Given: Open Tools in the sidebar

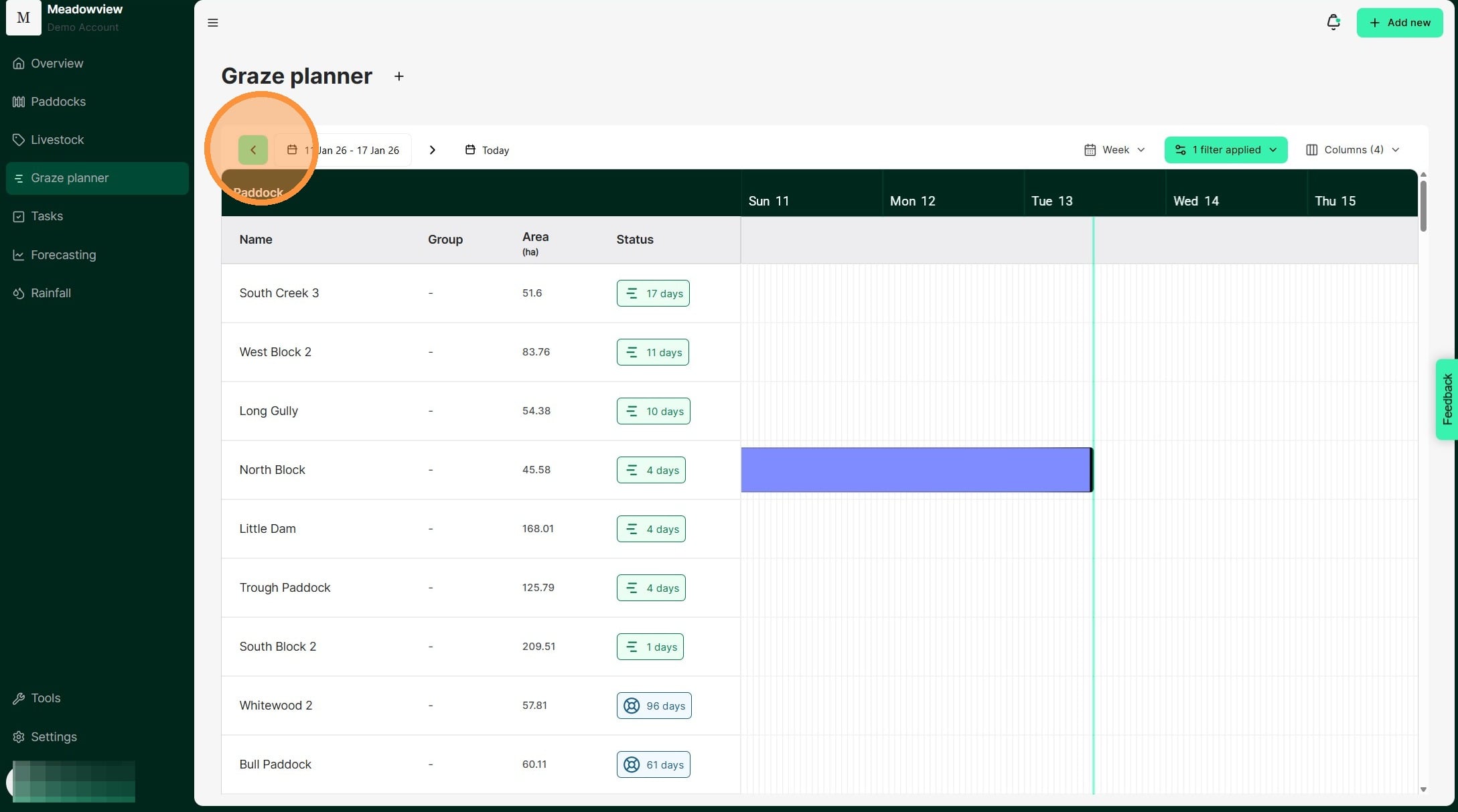Looking at the screenshot, I should tap(46, 698).
